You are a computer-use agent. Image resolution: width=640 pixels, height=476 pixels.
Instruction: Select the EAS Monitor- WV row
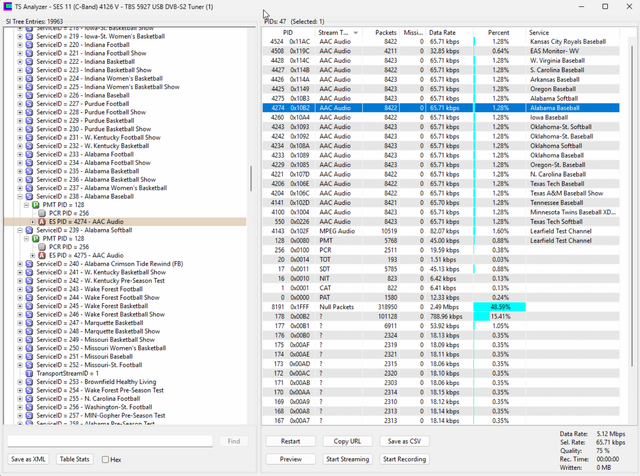pos(441,51)
